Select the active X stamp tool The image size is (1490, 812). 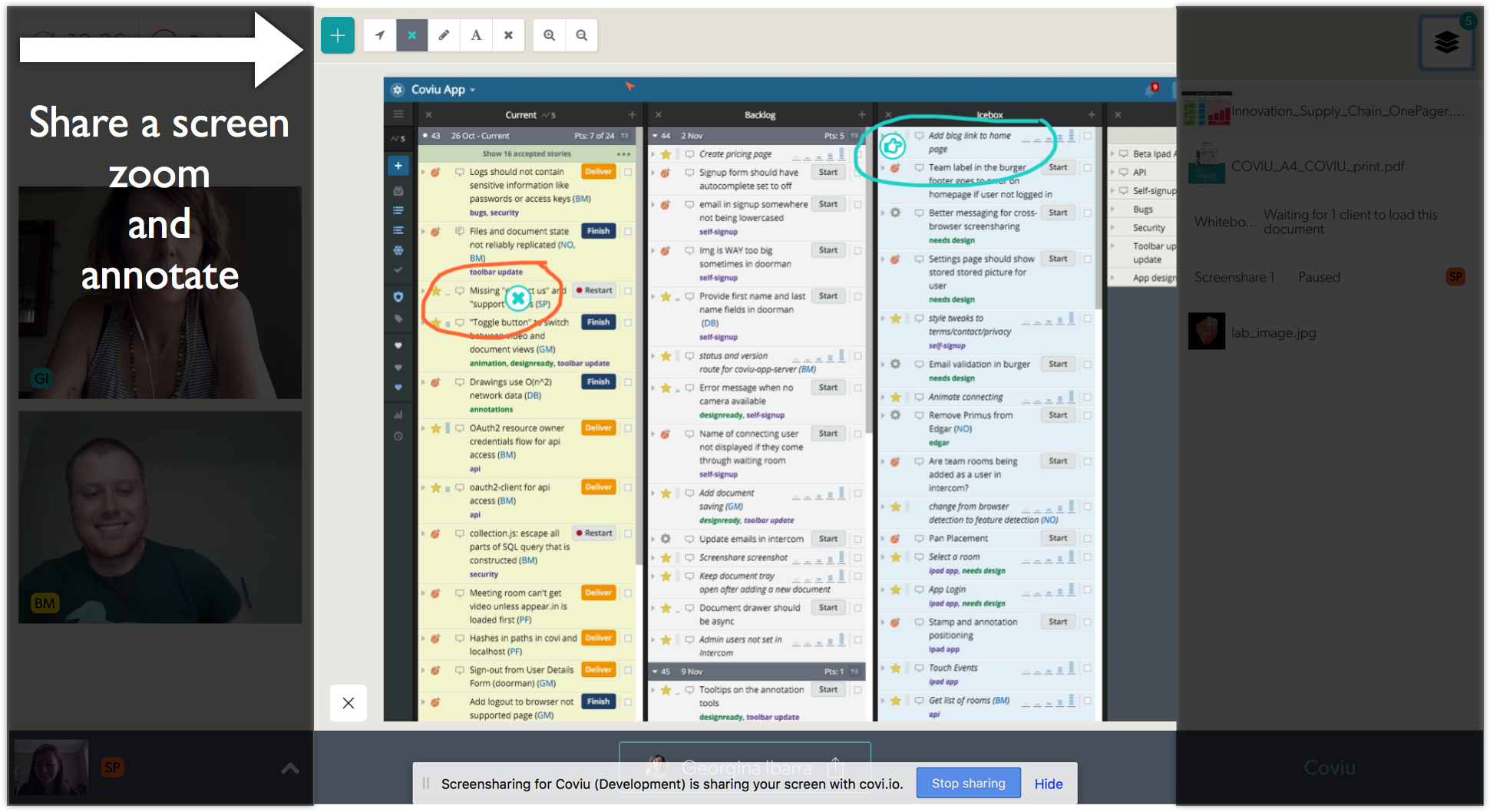412,35
